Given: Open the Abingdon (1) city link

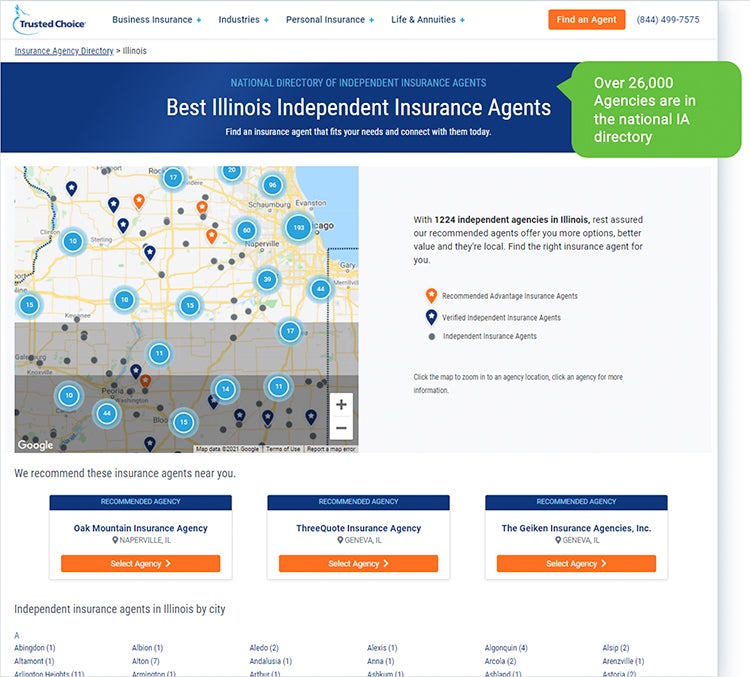Looking at the screenshot, I should [34, 648].
